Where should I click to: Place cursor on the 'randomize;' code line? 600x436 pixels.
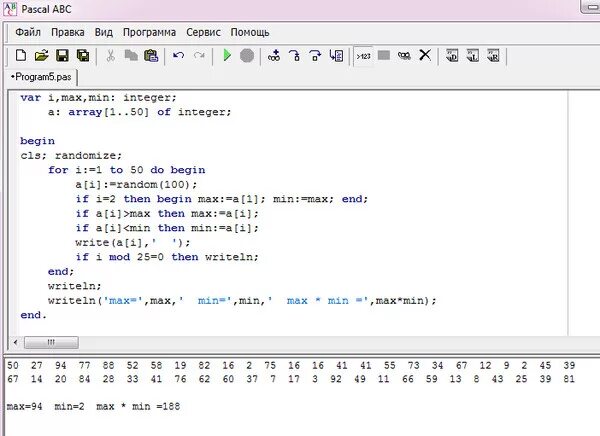coord(71,155)
